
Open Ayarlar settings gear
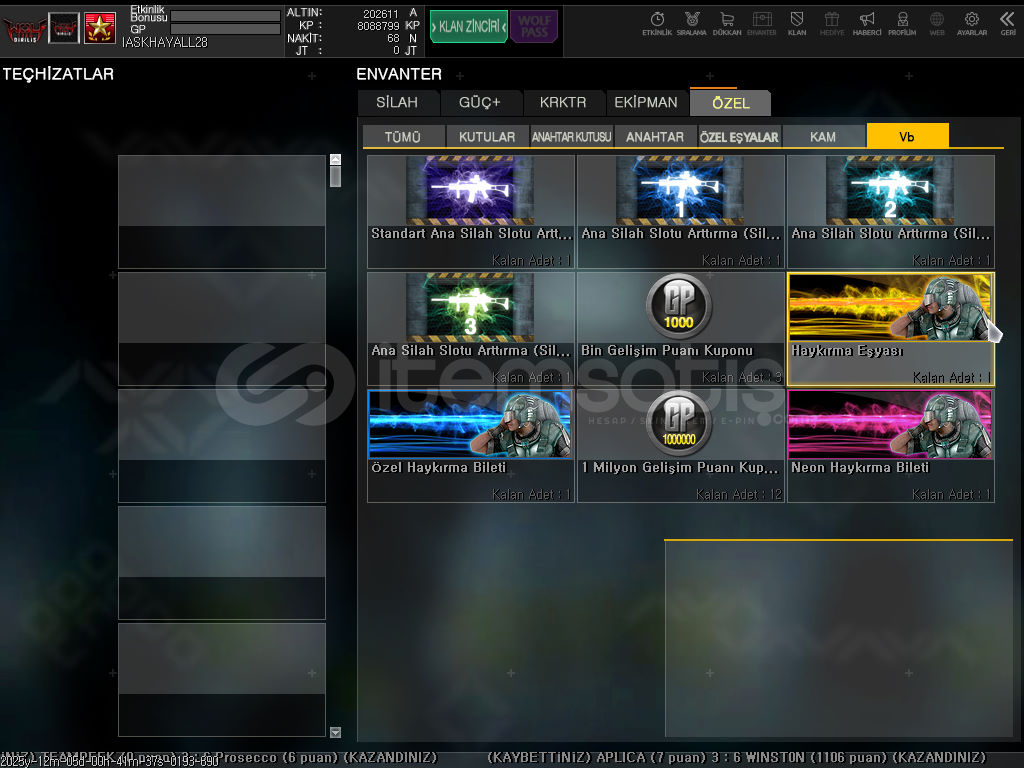[x=971, y=23]
